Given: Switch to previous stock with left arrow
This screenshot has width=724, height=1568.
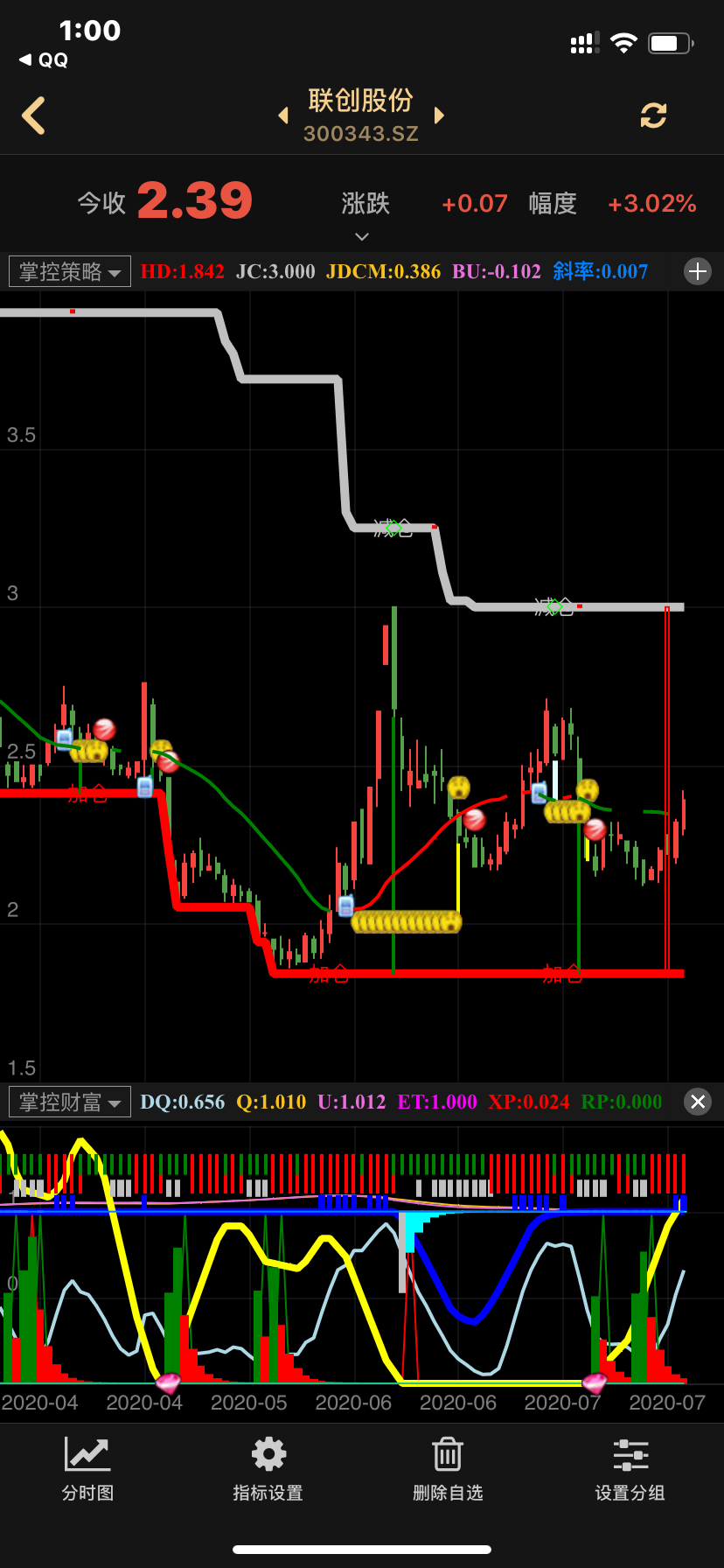Looking at the screenshot, I should click(283, 115).
